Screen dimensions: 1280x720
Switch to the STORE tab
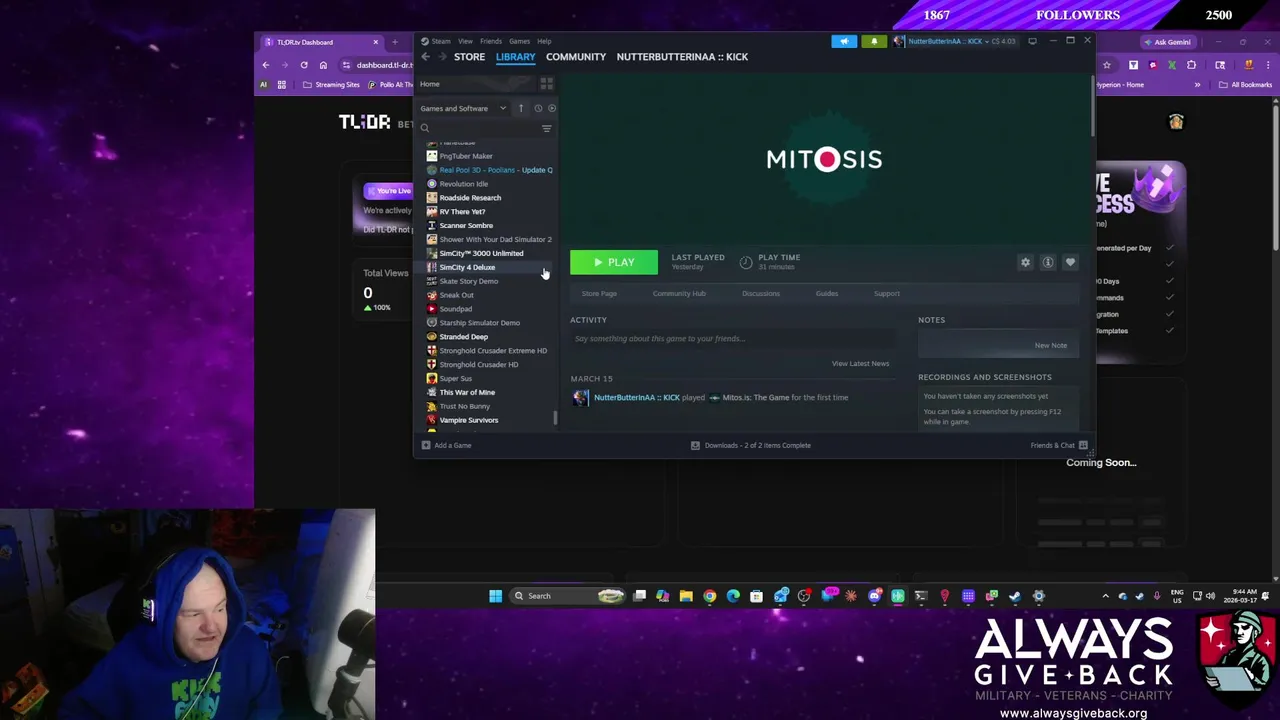(x=469, y=57)
